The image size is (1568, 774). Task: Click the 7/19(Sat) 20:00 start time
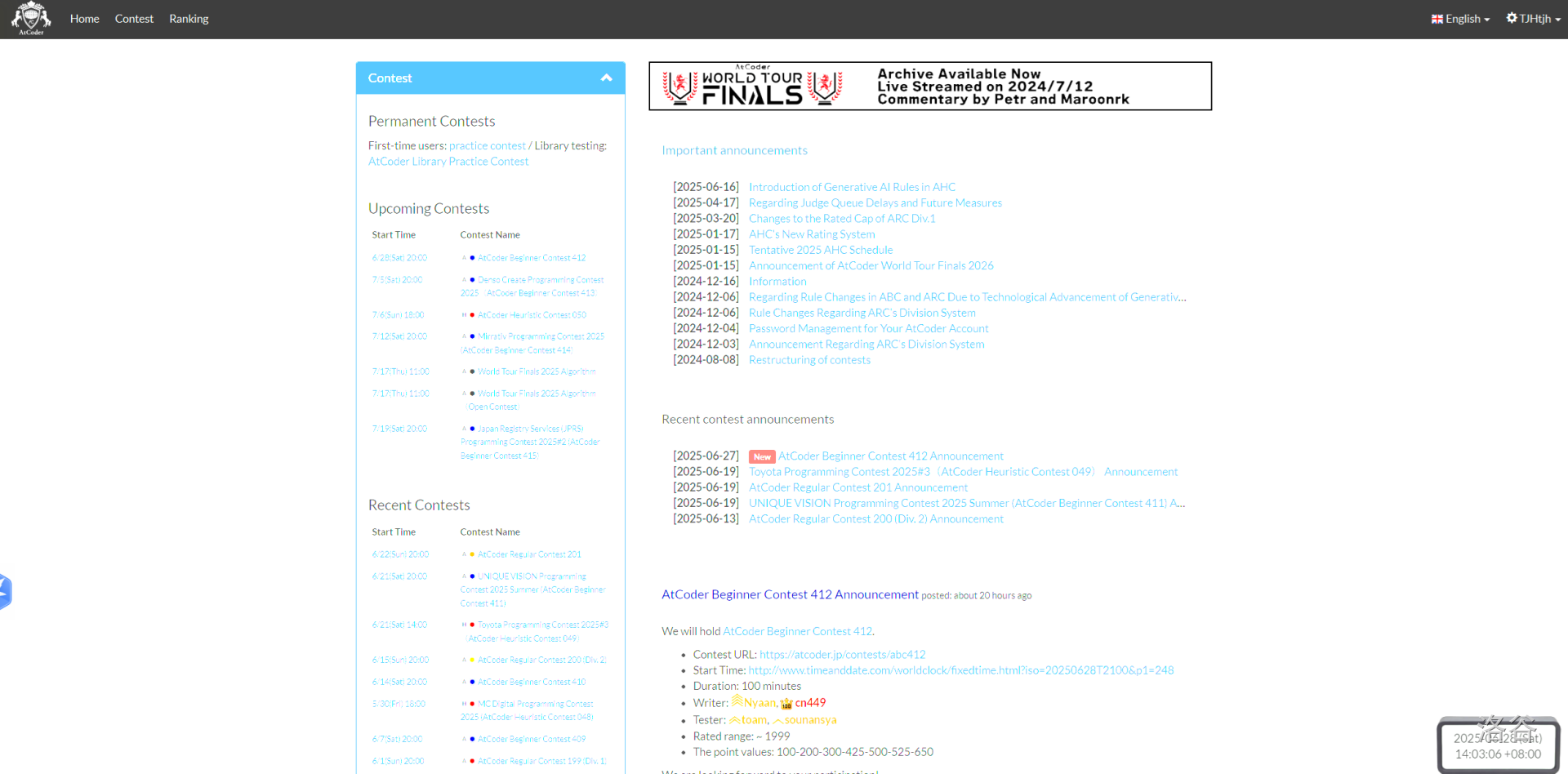[399, 429]
